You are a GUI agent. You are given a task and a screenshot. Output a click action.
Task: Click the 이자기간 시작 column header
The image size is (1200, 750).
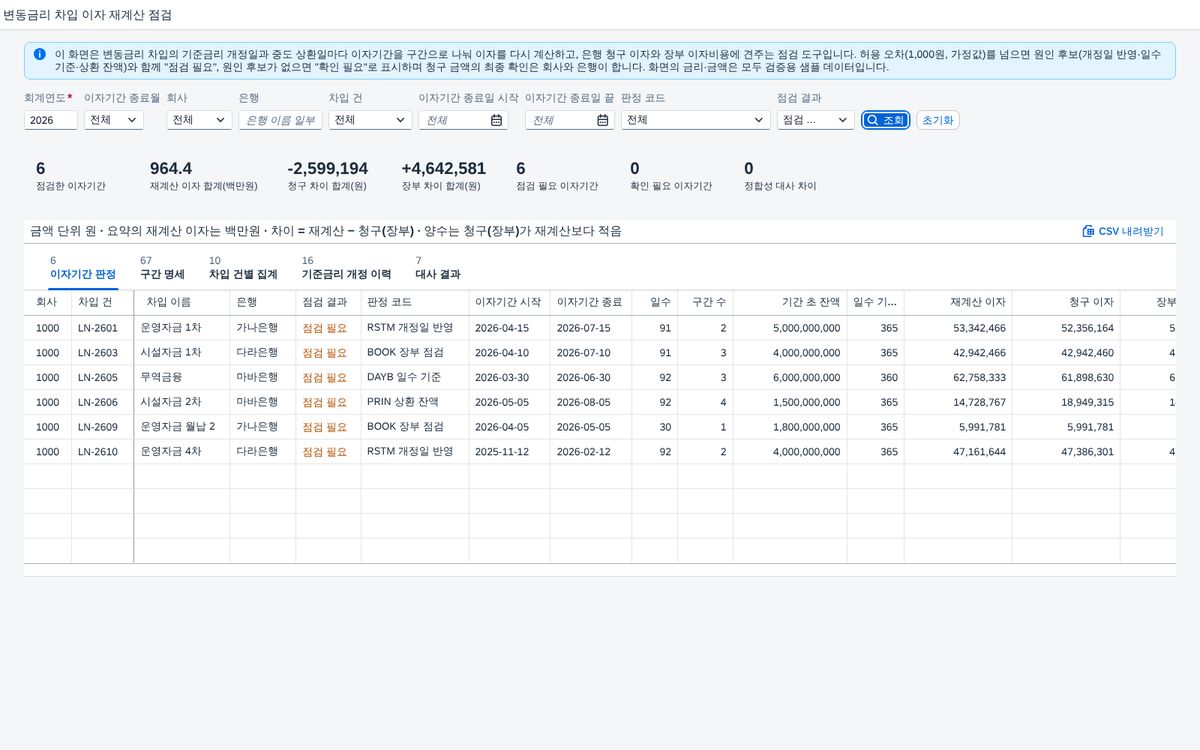[509, 302]
